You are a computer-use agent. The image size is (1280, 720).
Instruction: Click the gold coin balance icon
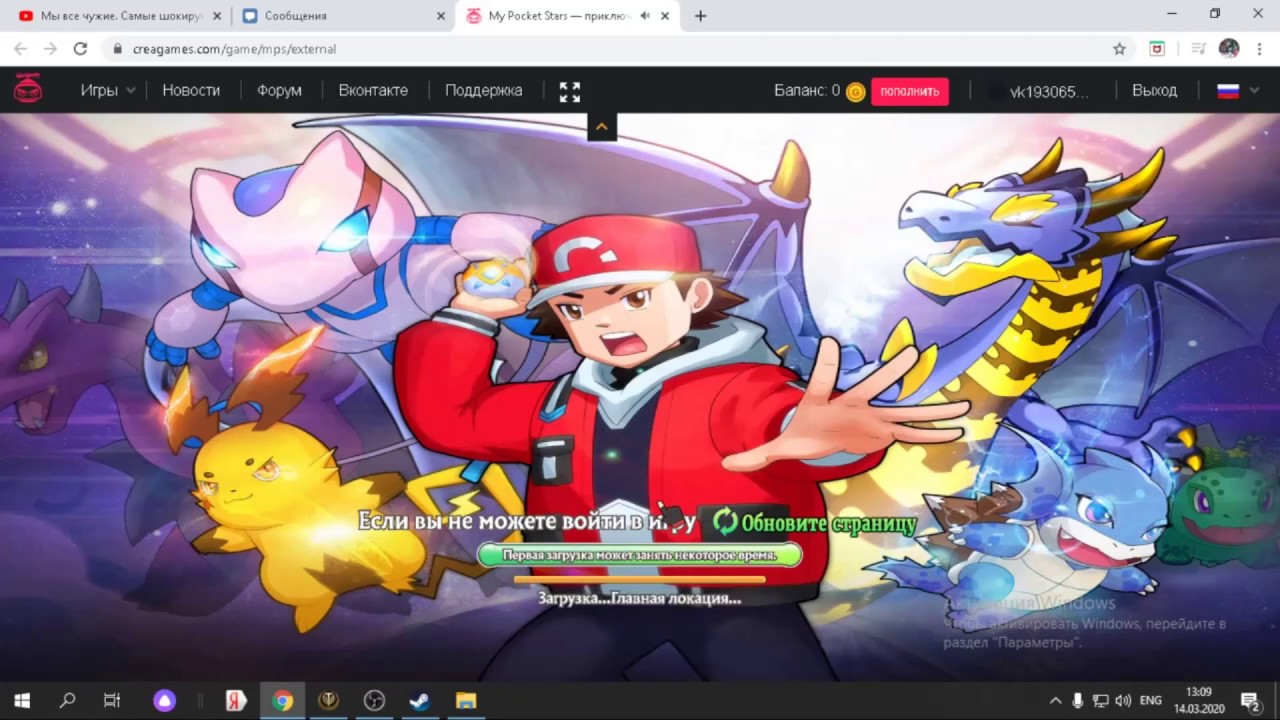pos(856,92)
